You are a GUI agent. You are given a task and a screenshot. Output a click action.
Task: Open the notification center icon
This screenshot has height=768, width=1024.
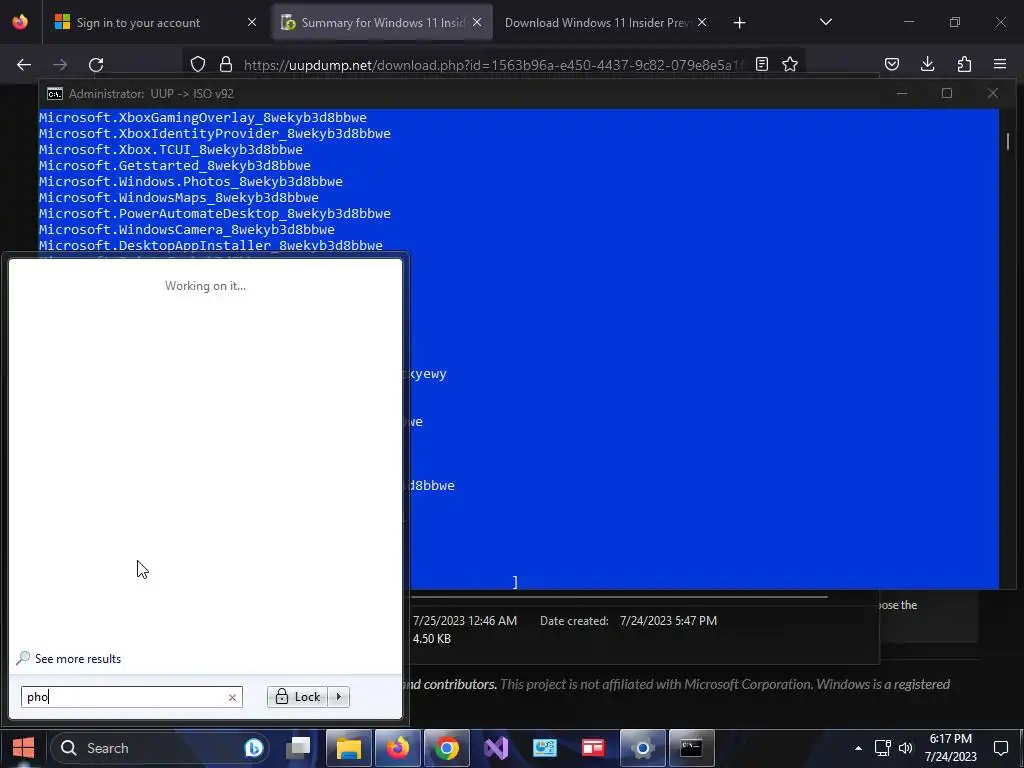pos(1000,748)
